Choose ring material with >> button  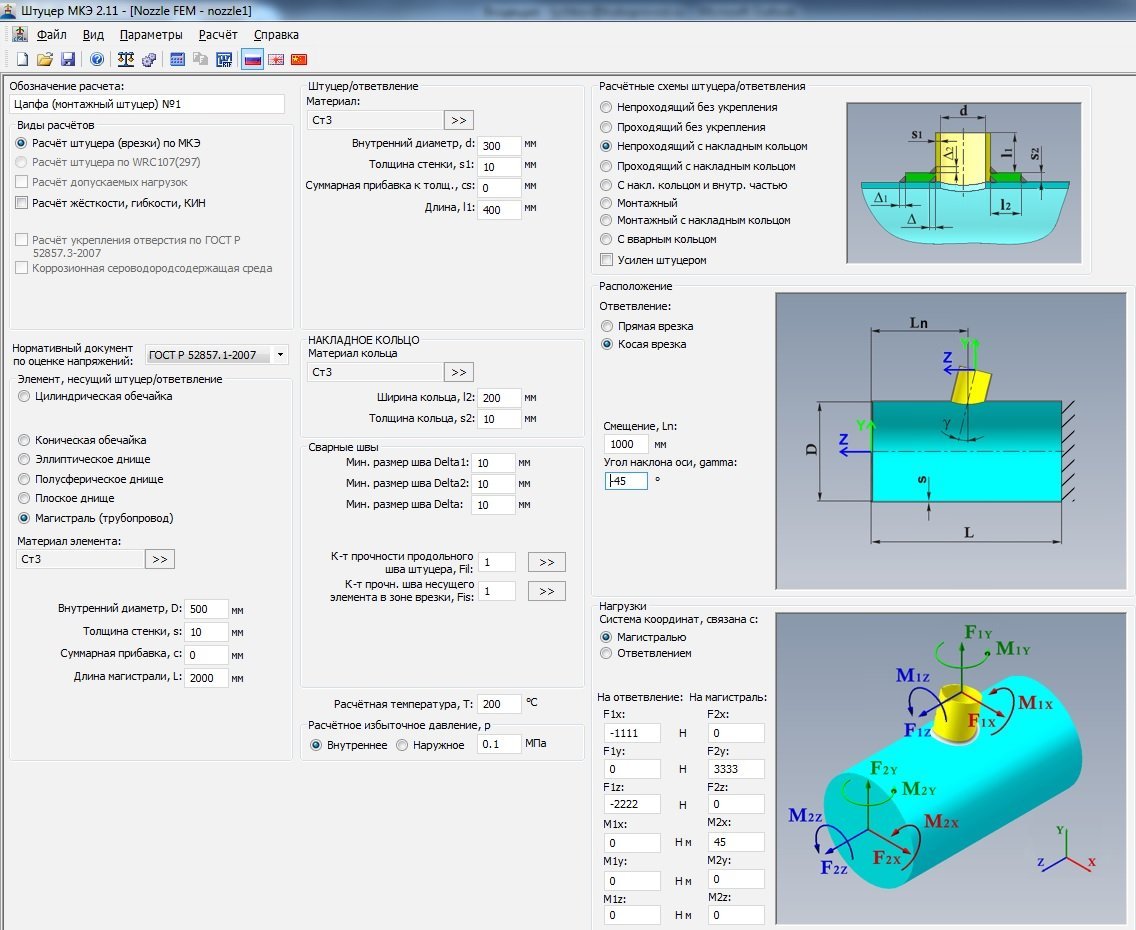[x=459, y=372]
